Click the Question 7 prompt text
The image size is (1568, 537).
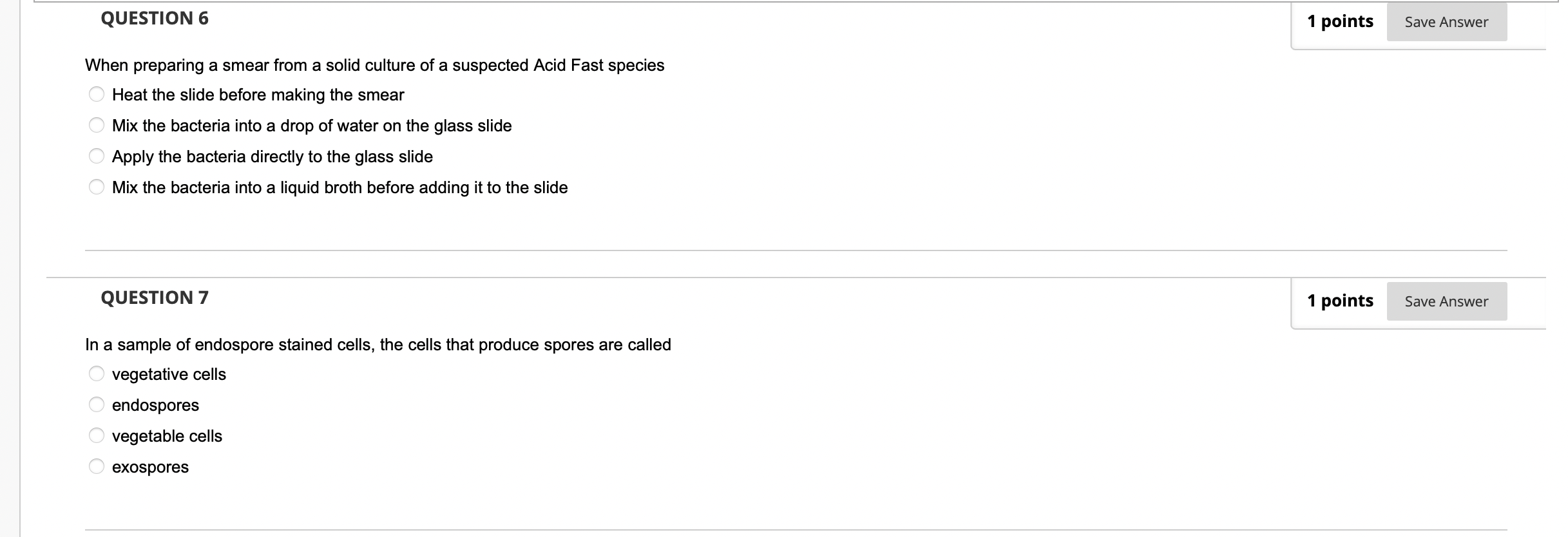pos(378,344)
